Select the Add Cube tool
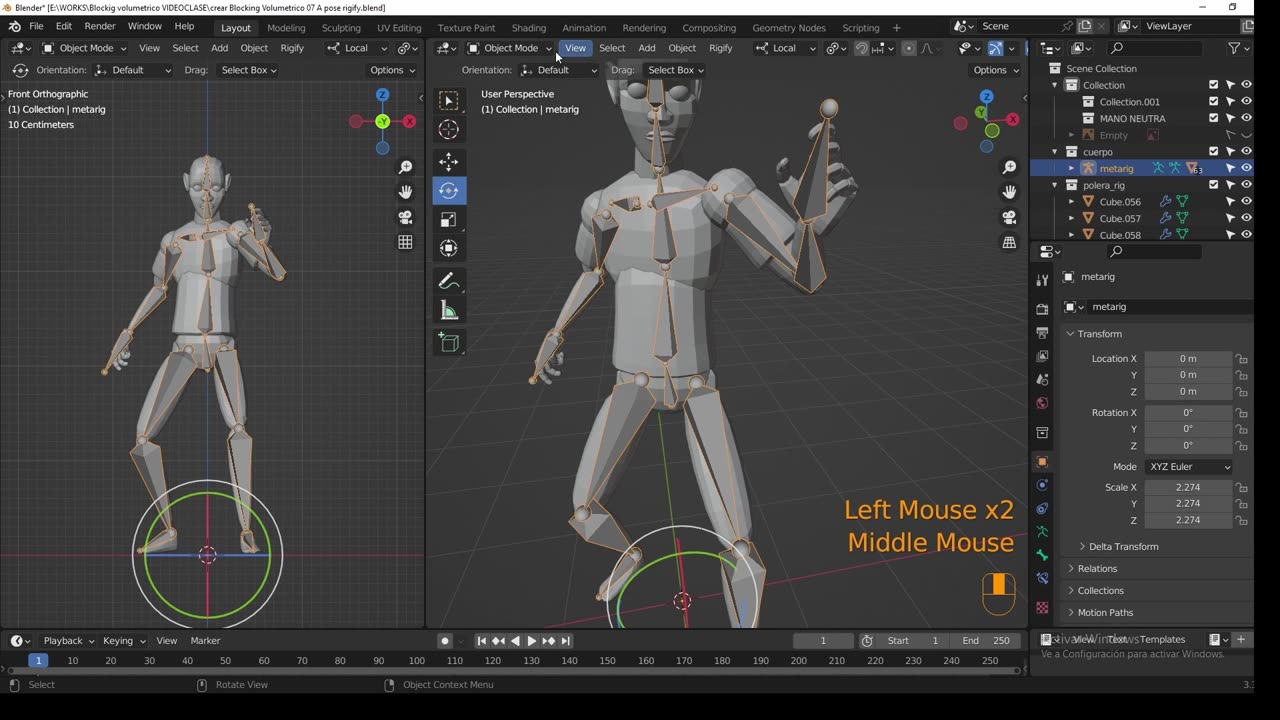1280x720 pixels. (x=449, y=344)
